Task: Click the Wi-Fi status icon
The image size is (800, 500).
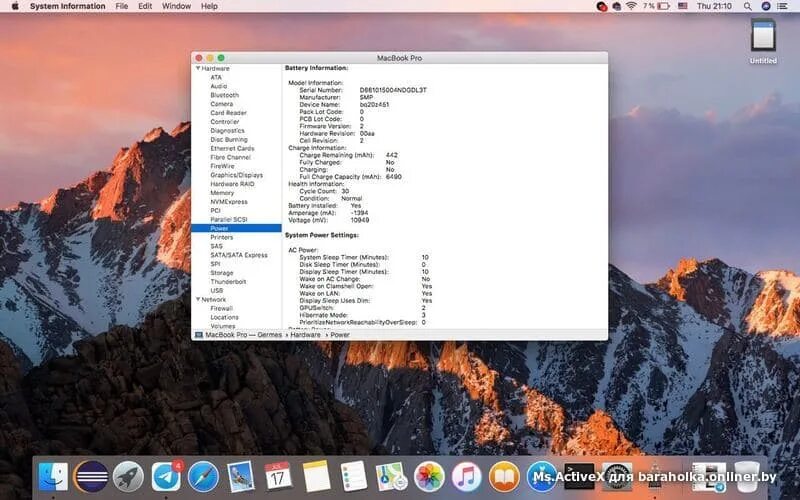Action: tap(632, 6)
